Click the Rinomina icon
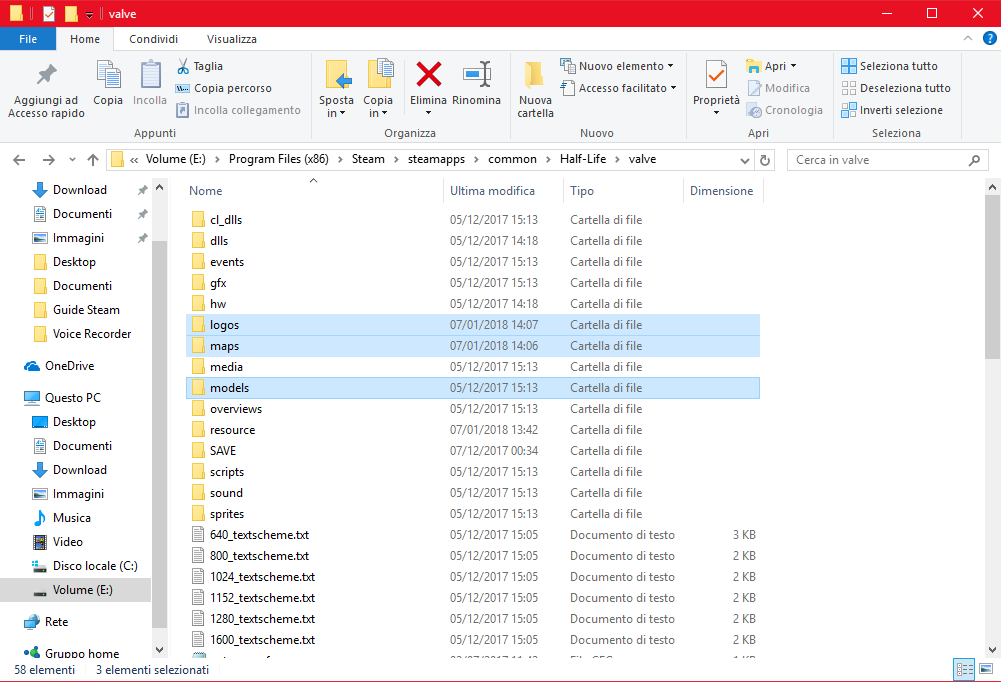 pyautogui.click(x=477, y=74)
